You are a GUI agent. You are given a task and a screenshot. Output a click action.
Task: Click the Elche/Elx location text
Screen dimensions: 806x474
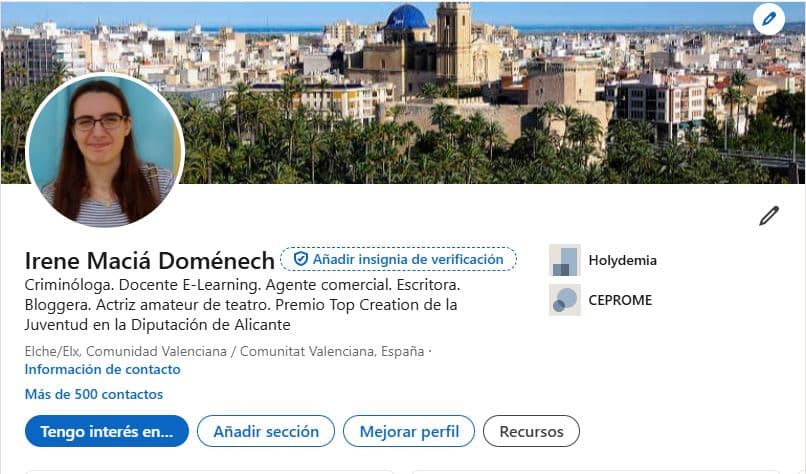(225, 351)
